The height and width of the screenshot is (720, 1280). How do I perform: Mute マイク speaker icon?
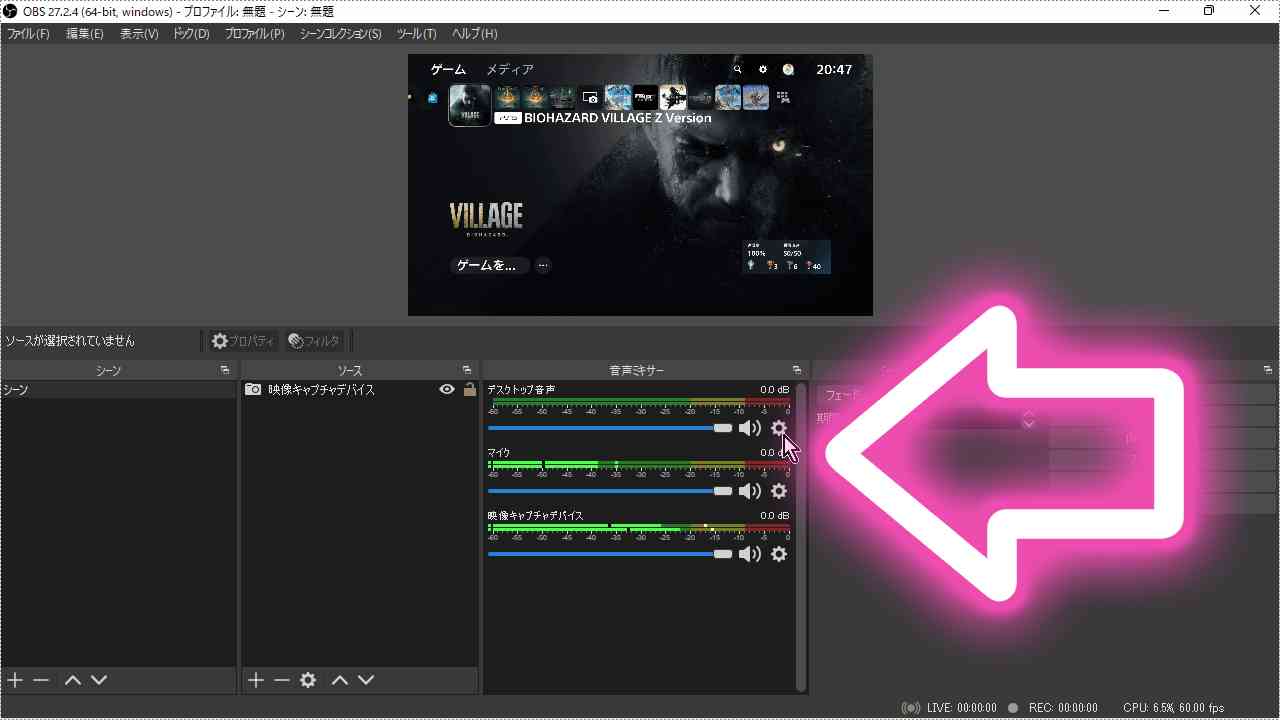(x=749, y=491)
